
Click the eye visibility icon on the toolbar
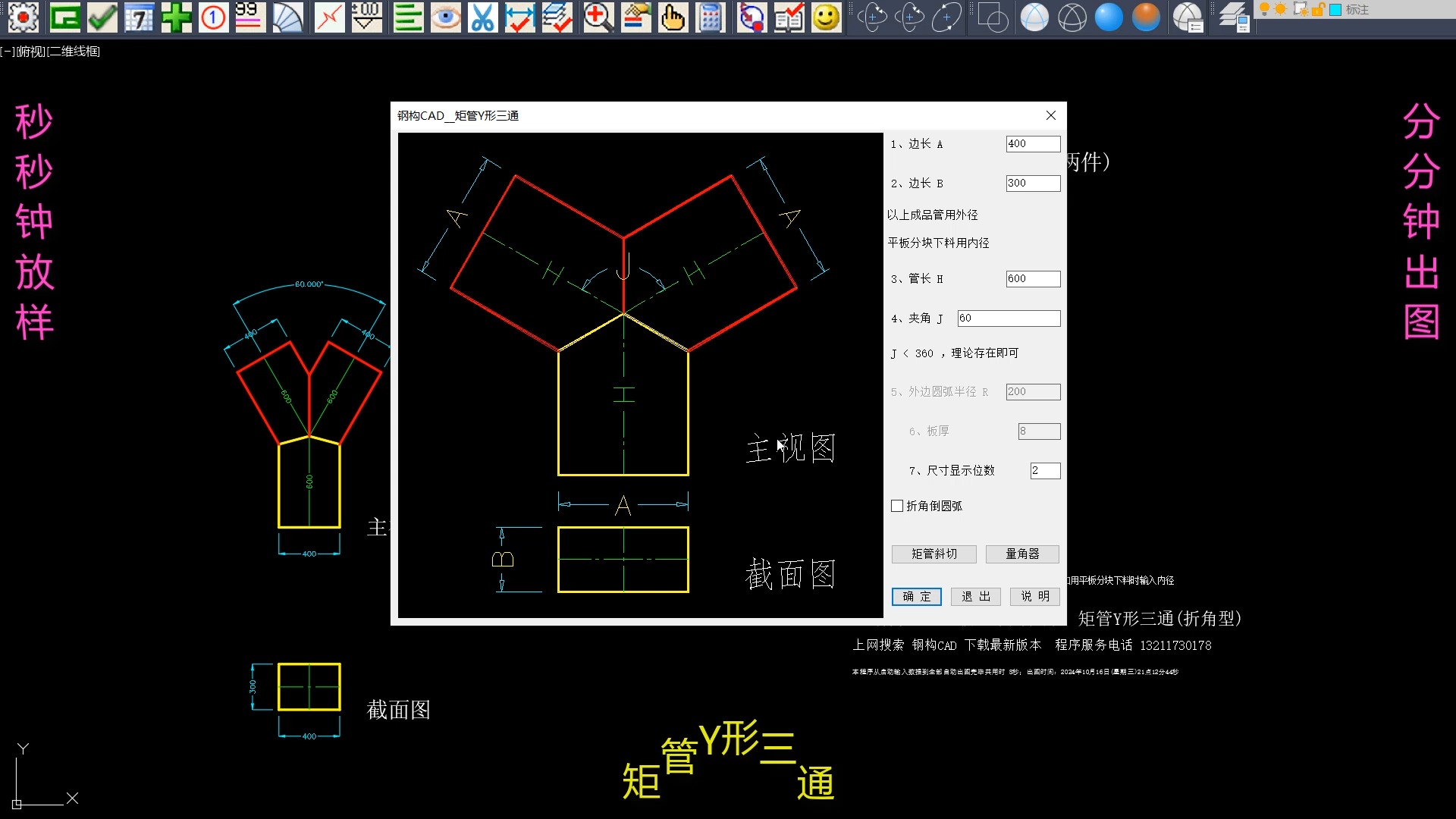[446, 17]
